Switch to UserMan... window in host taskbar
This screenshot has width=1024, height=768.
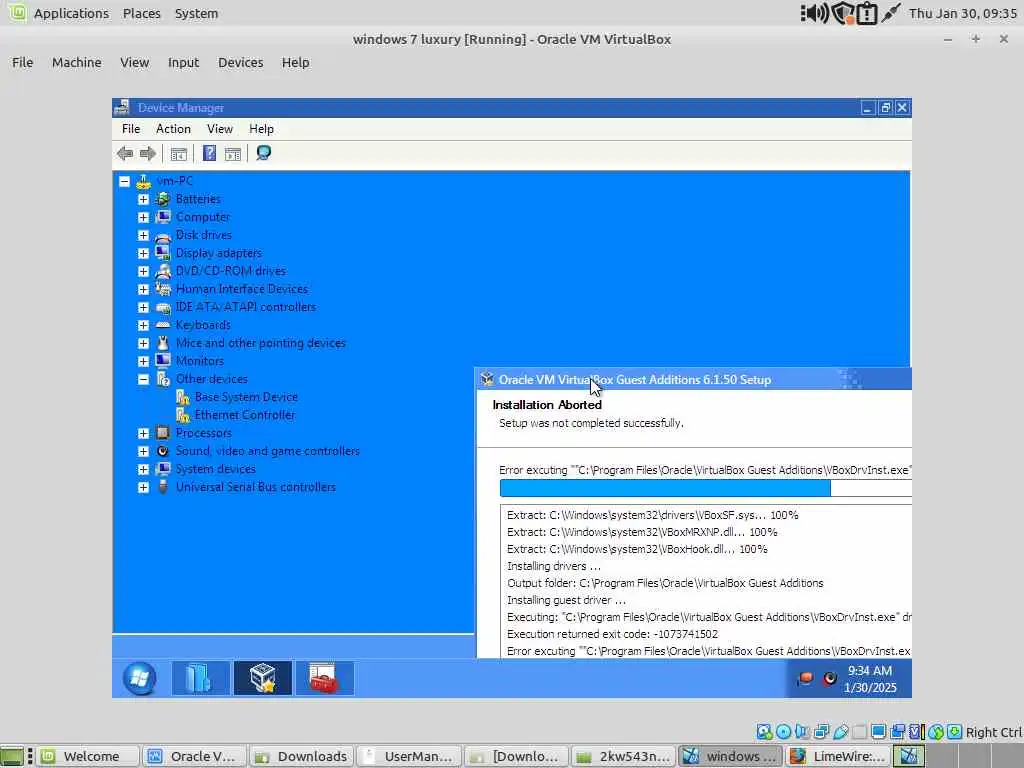pos(408,756)
